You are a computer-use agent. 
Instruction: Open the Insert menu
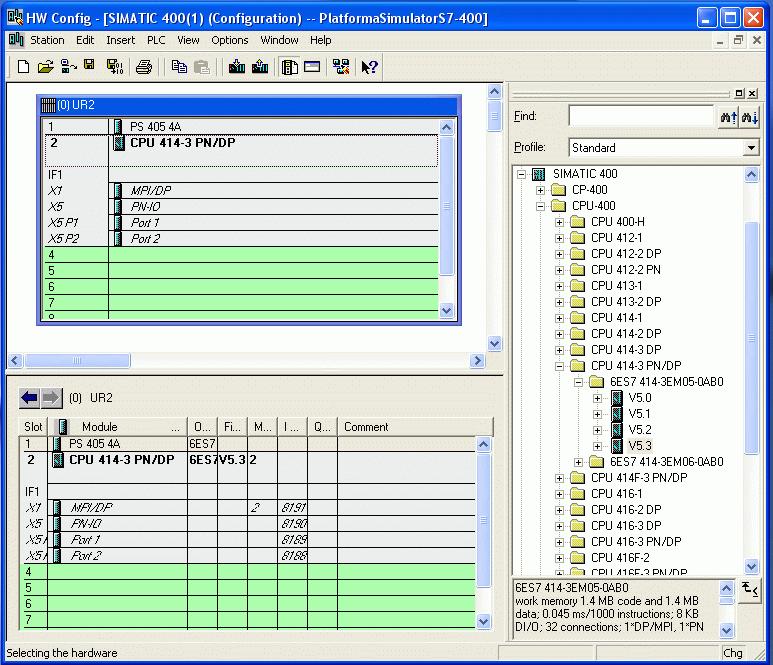coord(120,40)
